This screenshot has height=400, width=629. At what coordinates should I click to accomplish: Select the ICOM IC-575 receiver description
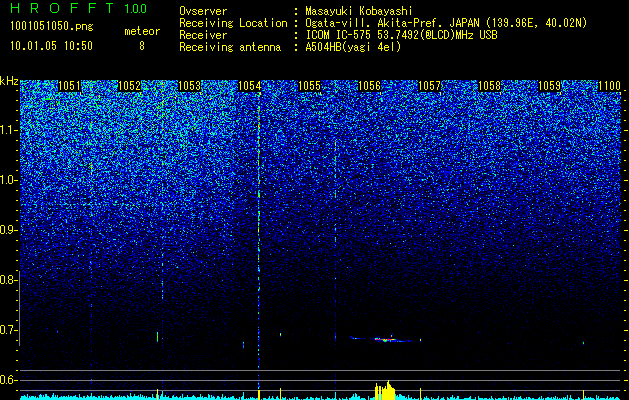pyautogui.click(x=401, y=35)
